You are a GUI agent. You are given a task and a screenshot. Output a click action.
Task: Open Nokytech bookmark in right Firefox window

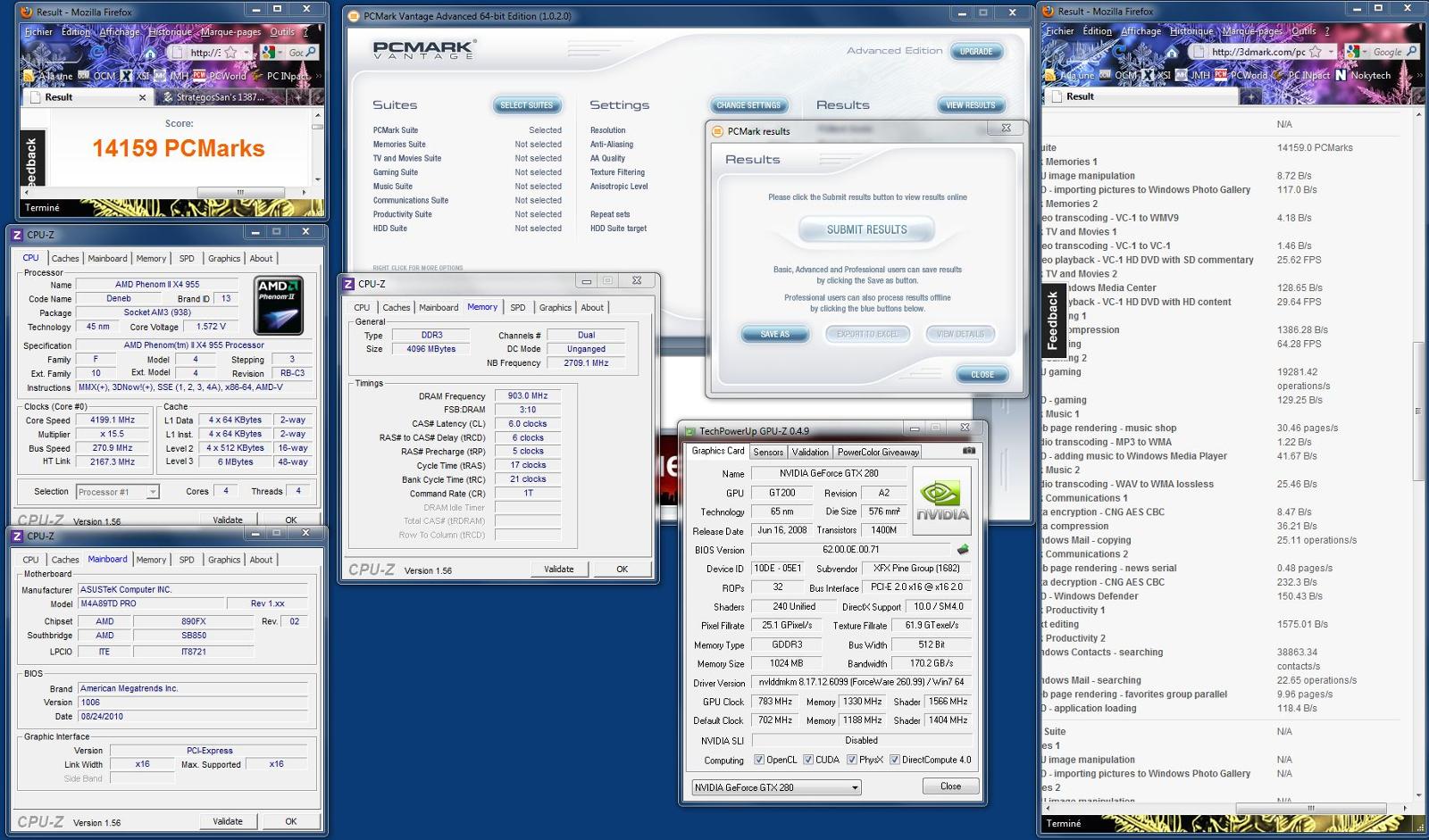point(1363,75)
